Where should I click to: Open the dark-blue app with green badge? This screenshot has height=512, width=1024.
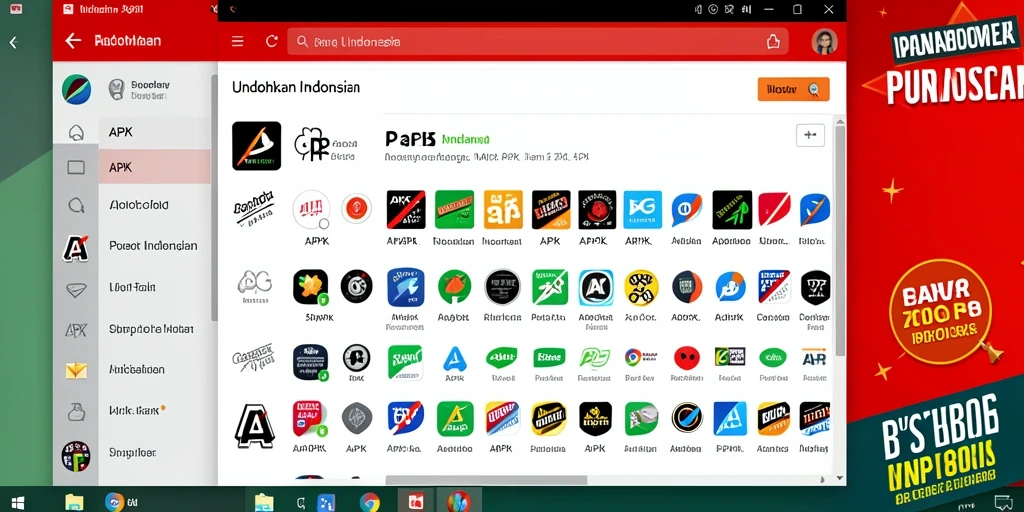pos(311,362)
